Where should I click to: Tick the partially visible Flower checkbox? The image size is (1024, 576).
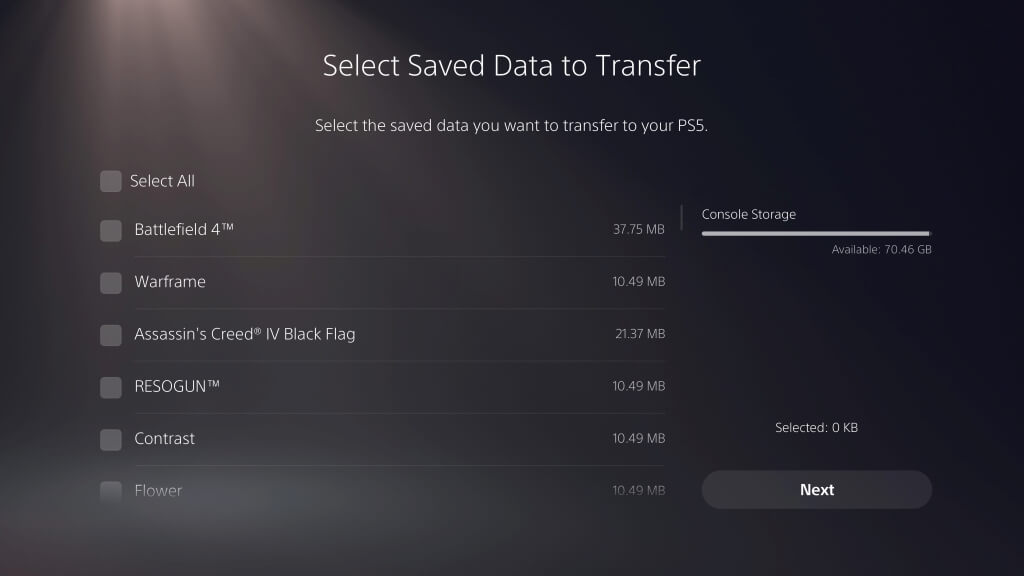111,490
